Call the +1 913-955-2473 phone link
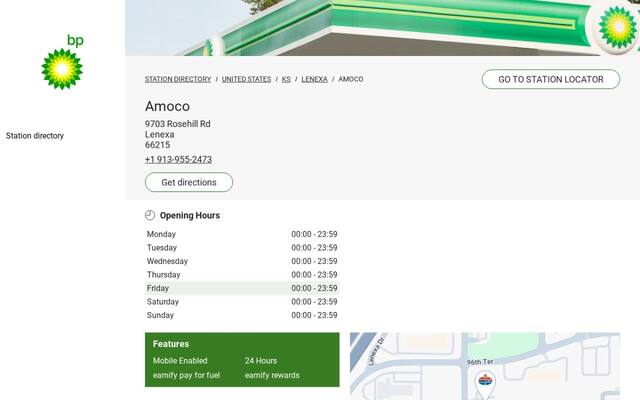 (x=178, y=160)
